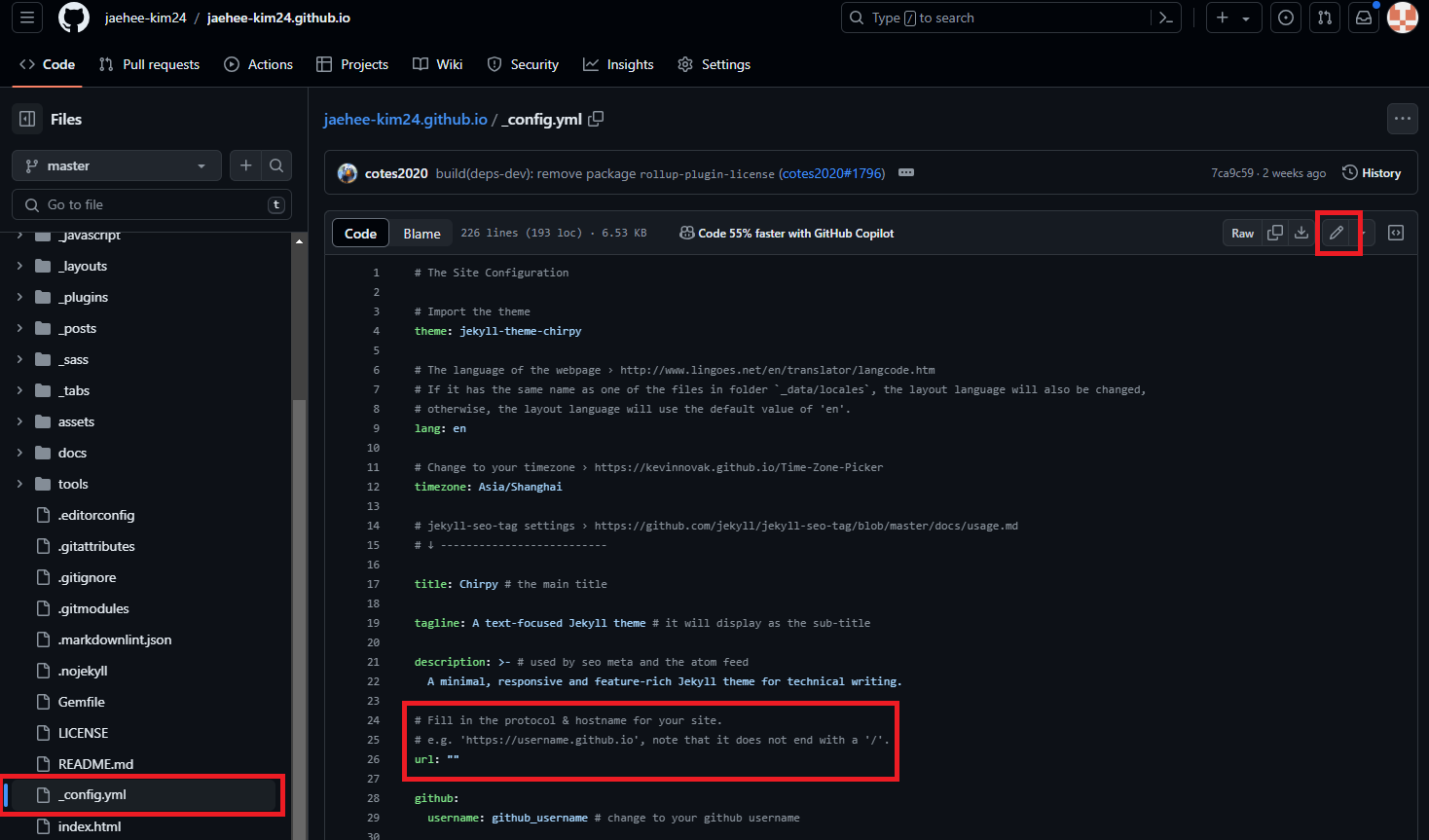This screenshot has width=1429, height=840.
Task: Open the Wiki tab
Action: pyautogui.click(x=437, y=64)
